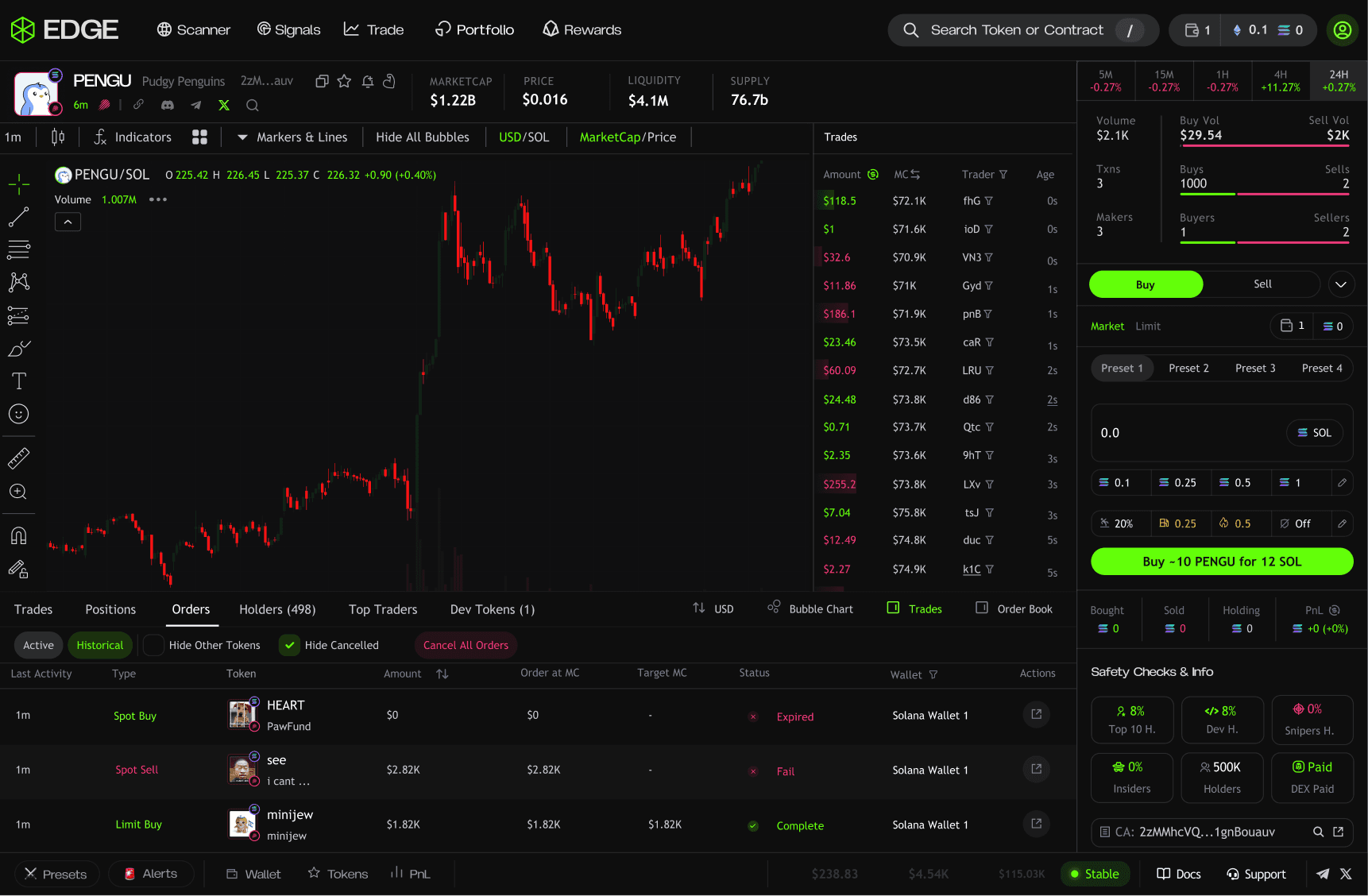Uncheck Hide Cancelled checkbox
This screenshot has width=1368, height=896.
point(289,645)
